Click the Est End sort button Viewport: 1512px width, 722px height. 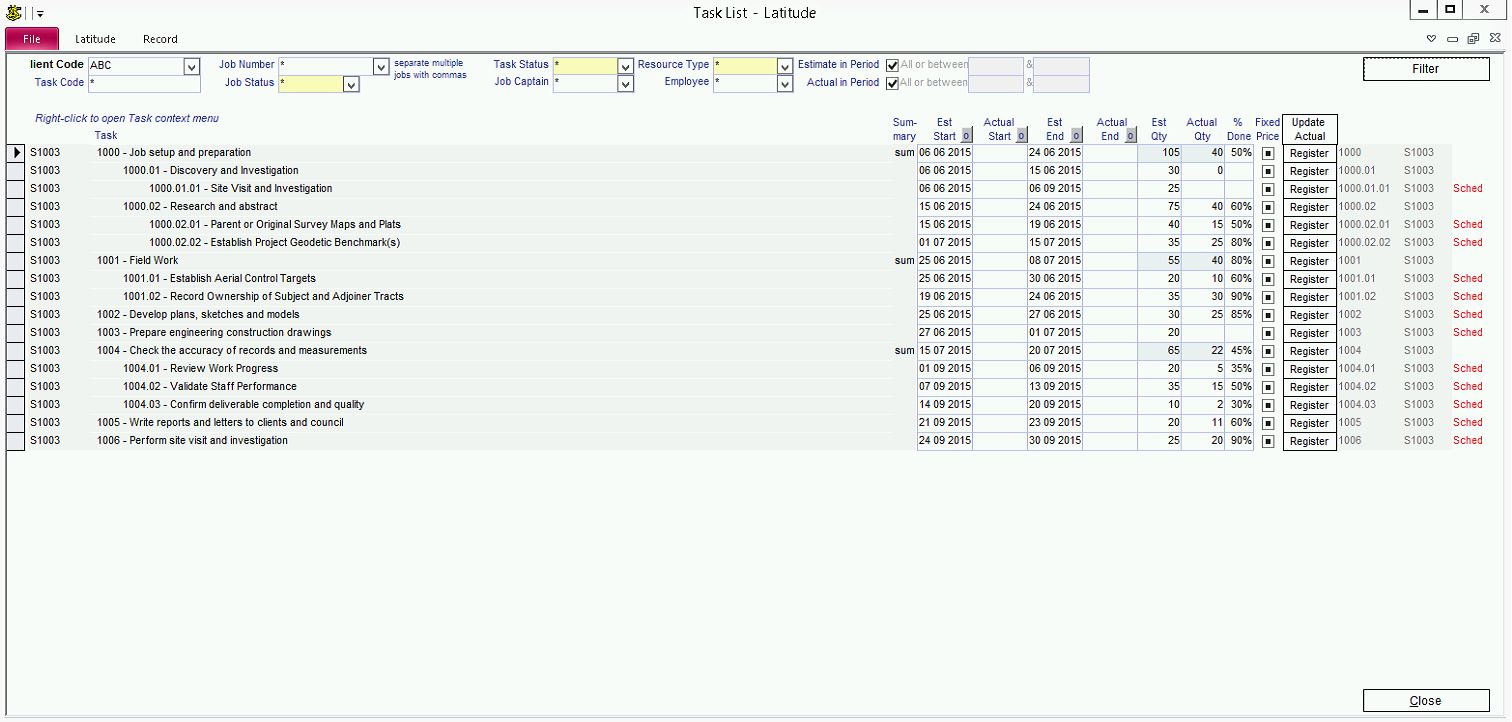1076,136
